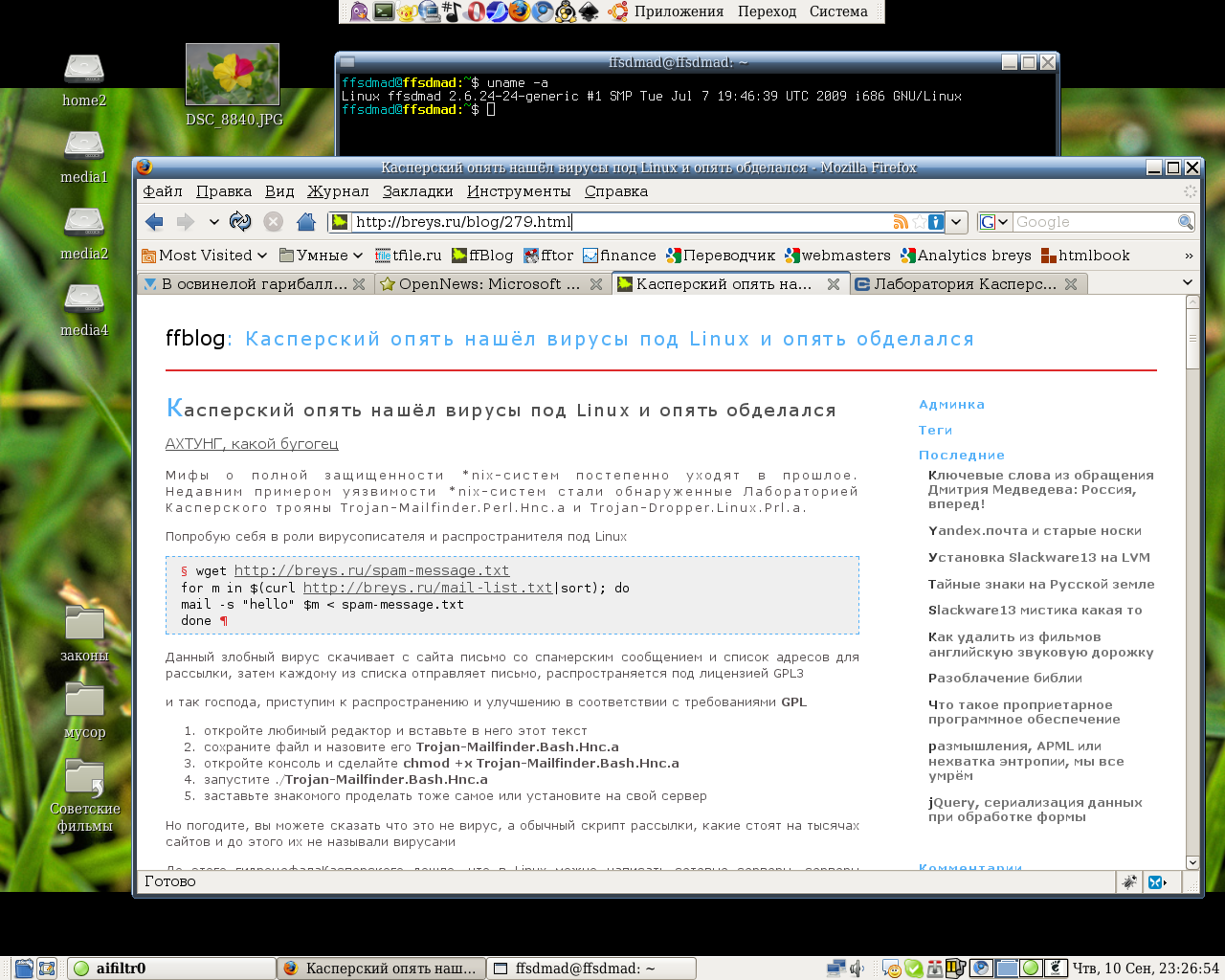Switch to the terminal ffsdmad@ffsdmad taskbar button
Viewport: 1225px width, 980px height.
pos(590,969)
